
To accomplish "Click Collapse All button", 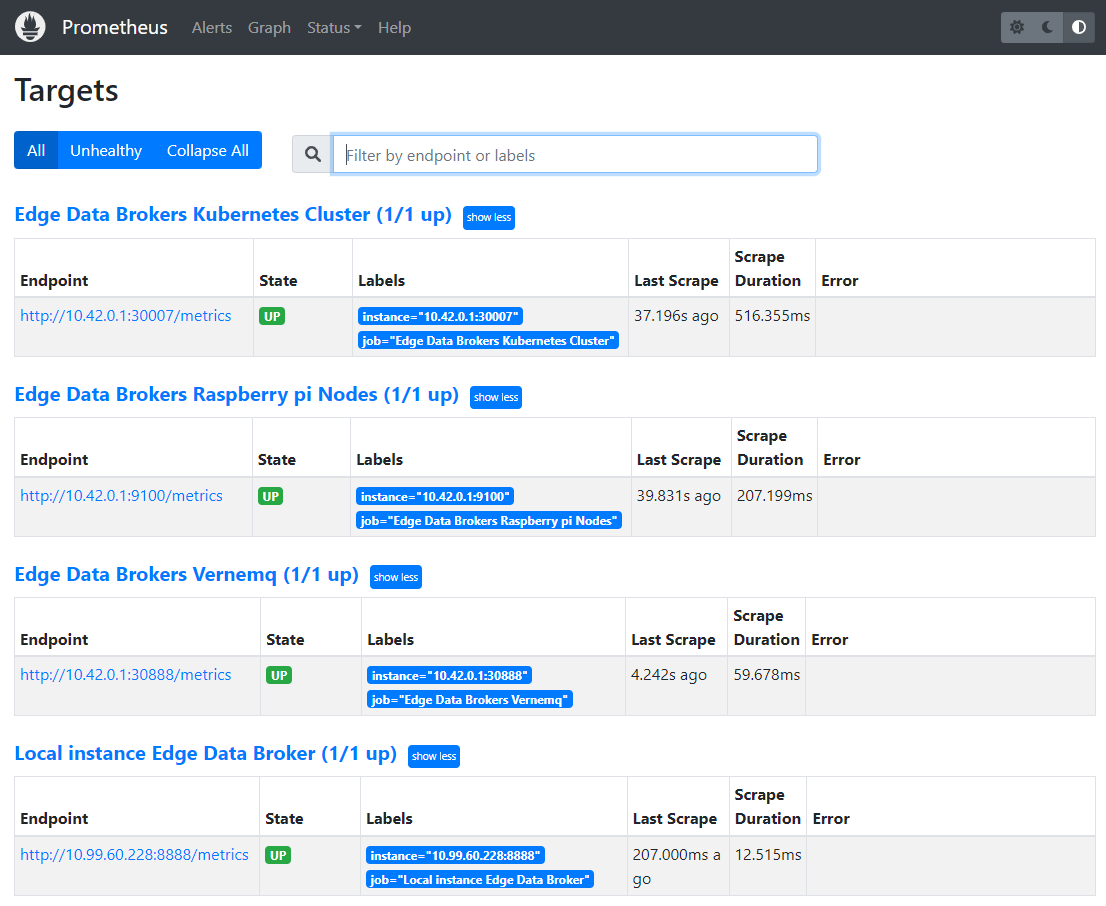I will (x=207, y=150).
